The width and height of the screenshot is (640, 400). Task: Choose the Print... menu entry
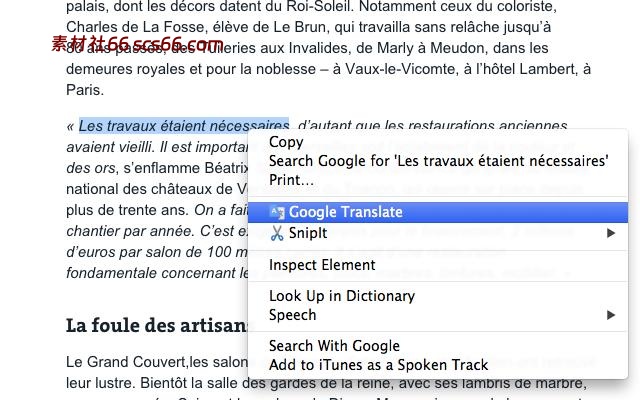pos(291,180)
